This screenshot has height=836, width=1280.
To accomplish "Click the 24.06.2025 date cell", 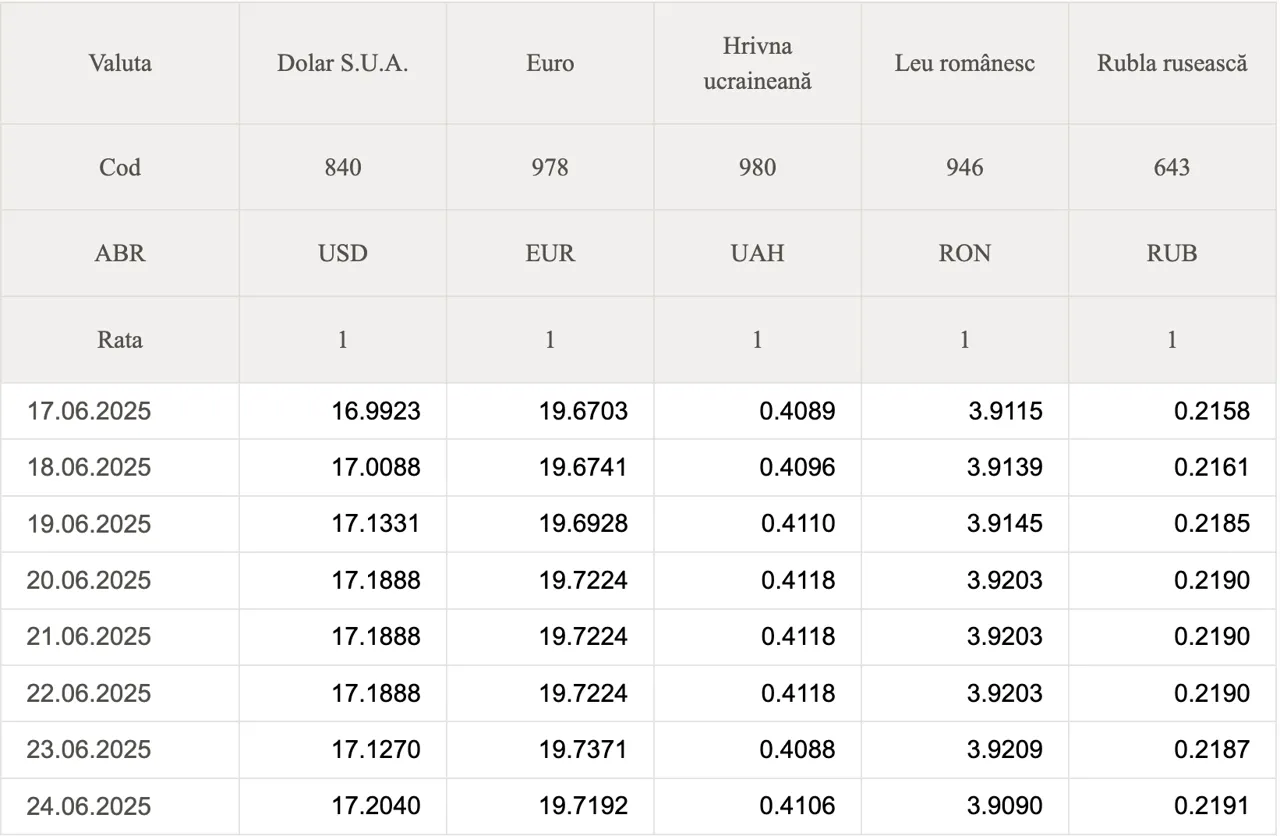I will pyautogui.click(x=120, y=806).
